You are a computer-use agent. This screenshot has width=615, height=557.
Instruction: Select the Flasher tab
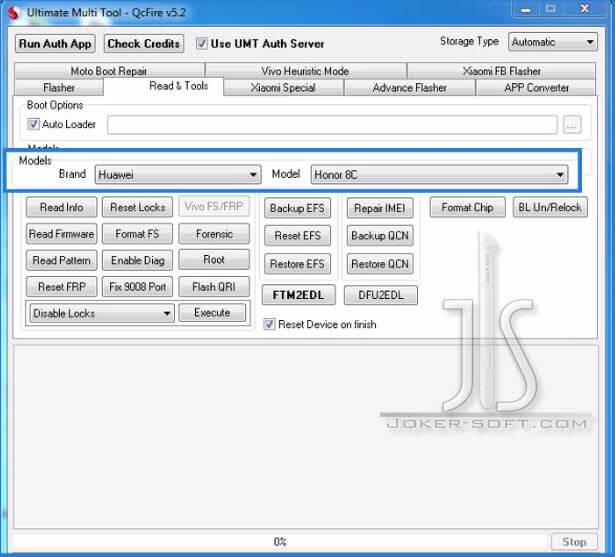[59, 87]
